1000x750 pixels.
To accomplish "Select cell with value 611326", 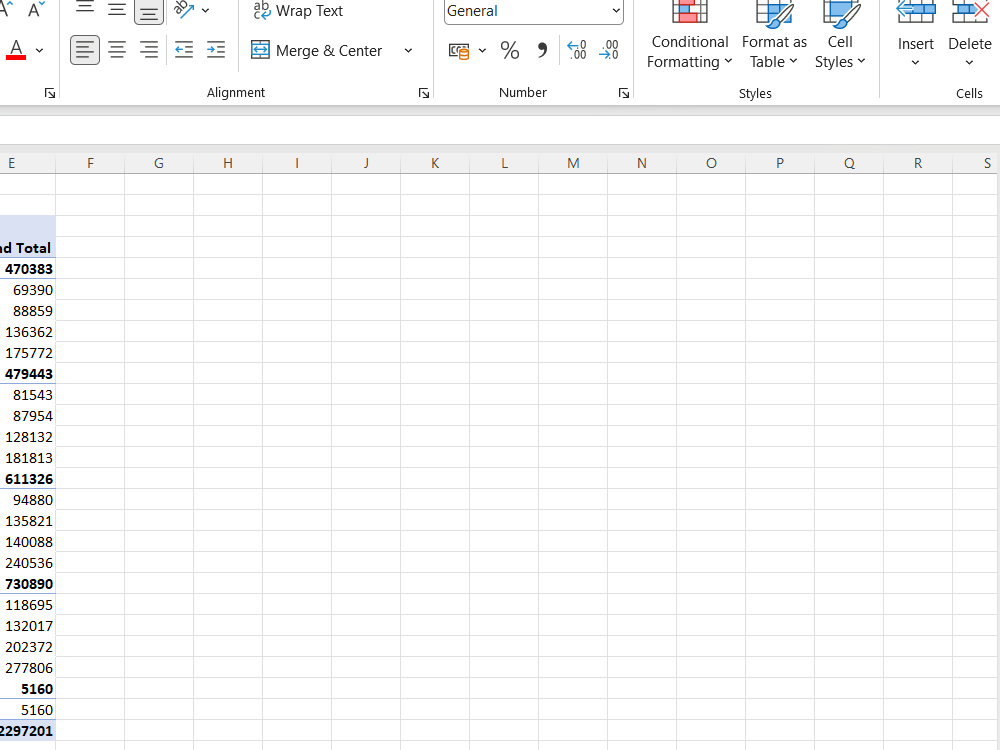I will (27, 479).
